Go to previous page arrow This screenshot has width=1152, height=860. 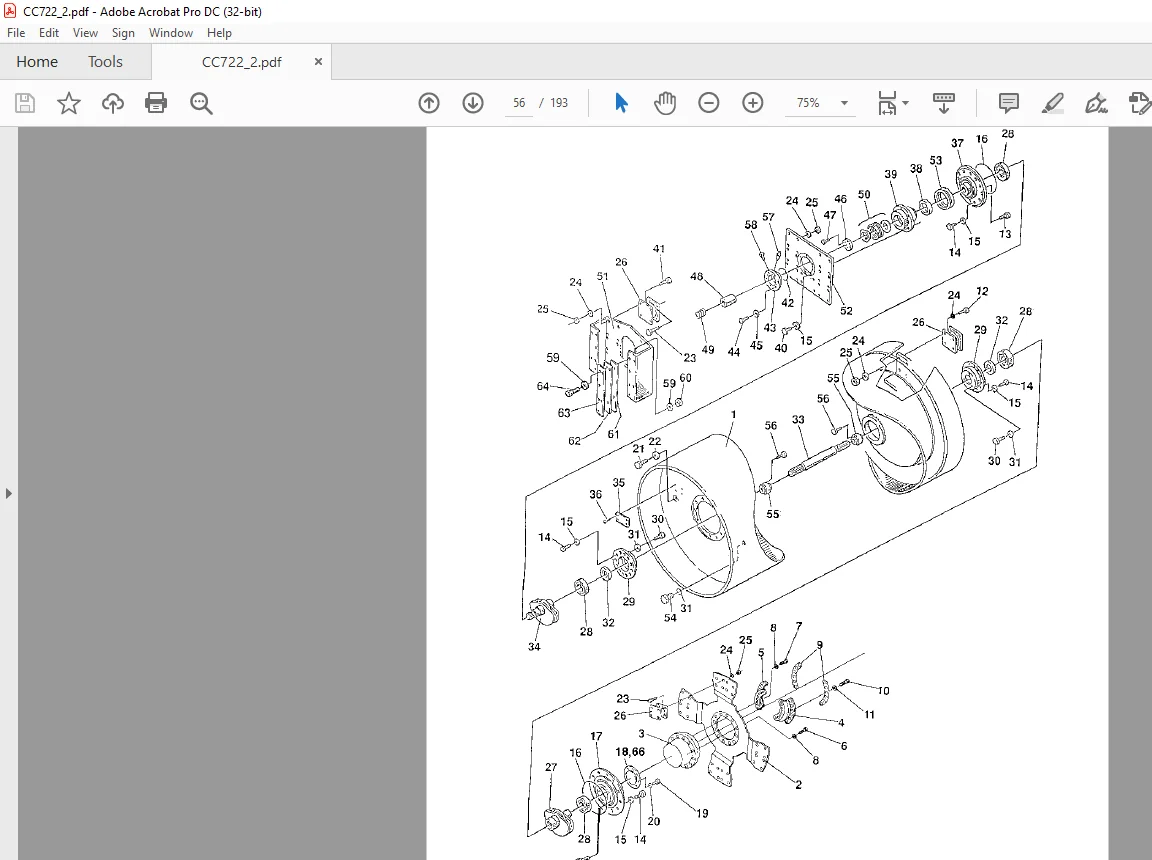(429, 103)
